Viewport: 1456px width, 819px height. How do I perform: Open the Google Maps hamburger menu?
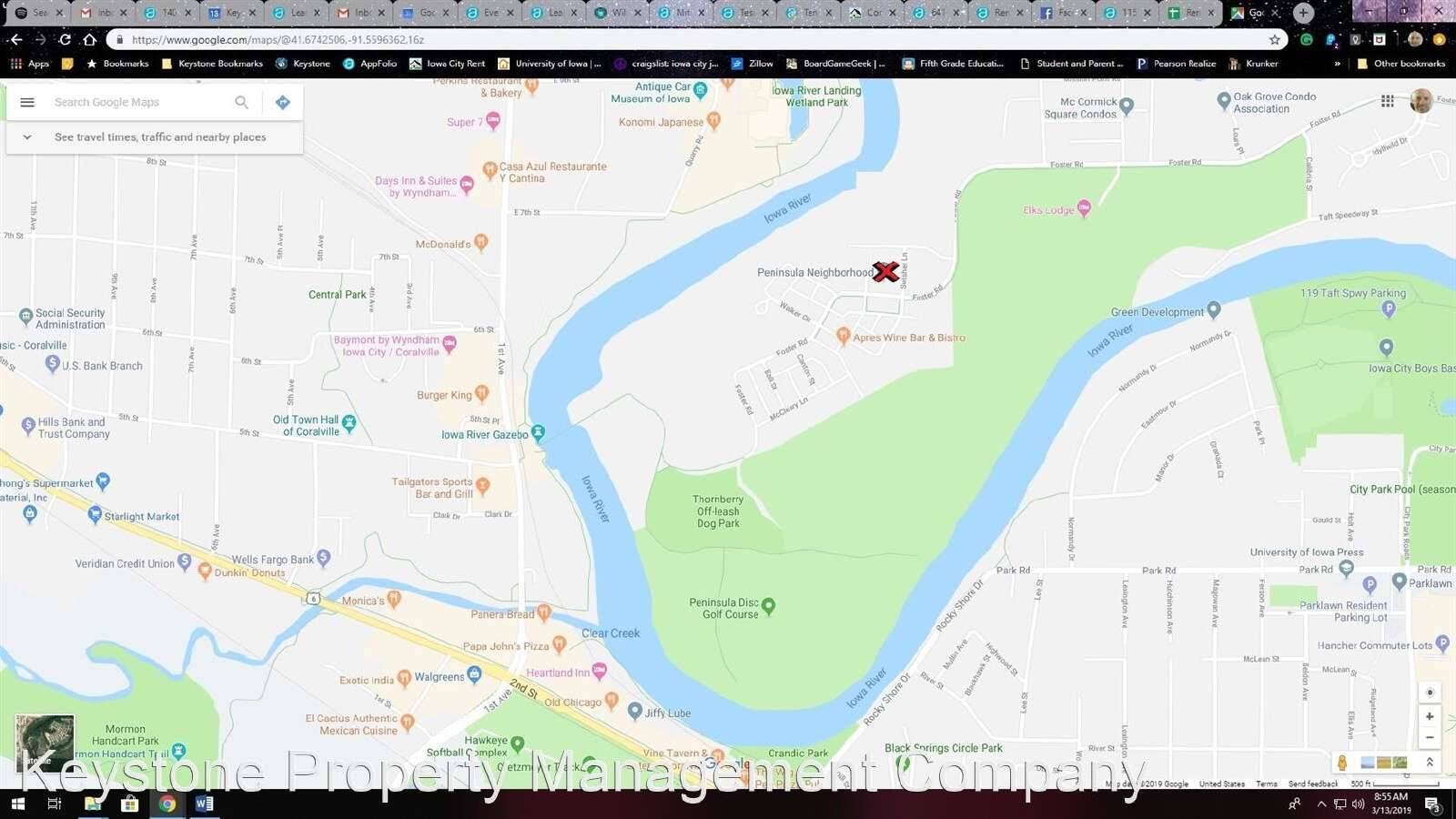click(27, 102)
